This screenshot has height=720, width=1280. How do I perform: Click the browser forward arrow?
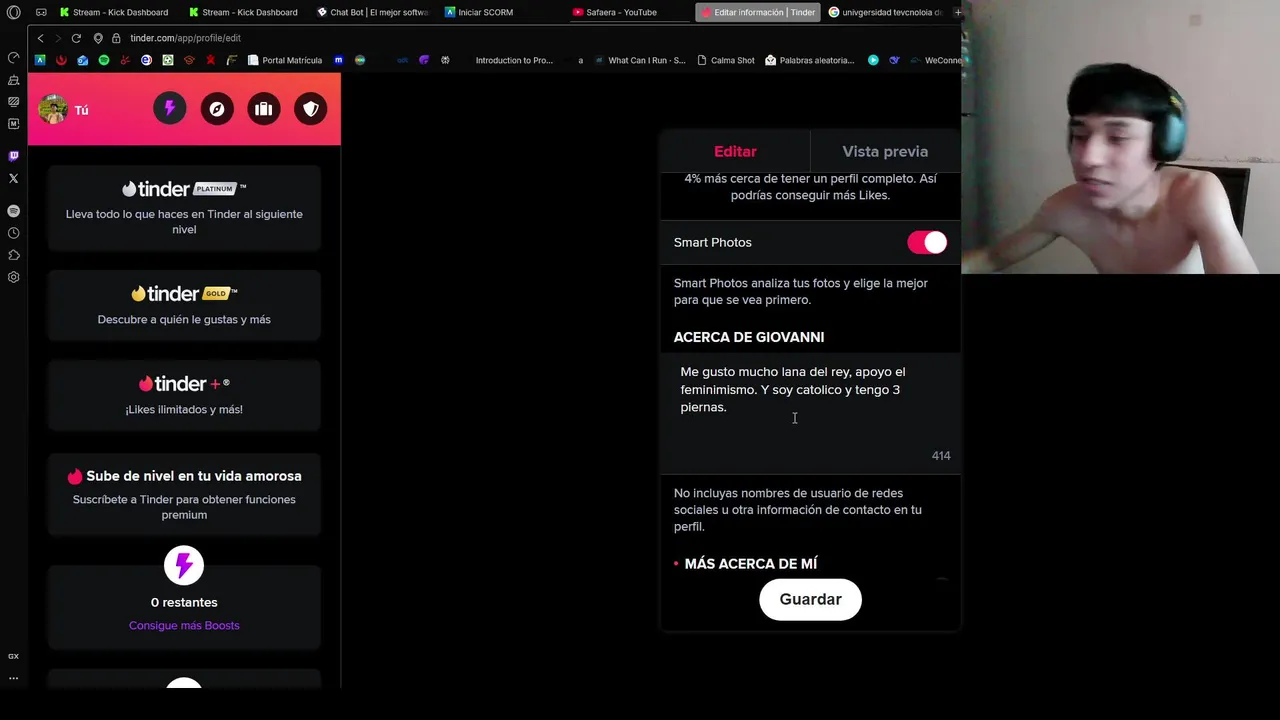(x=57, y=38)
